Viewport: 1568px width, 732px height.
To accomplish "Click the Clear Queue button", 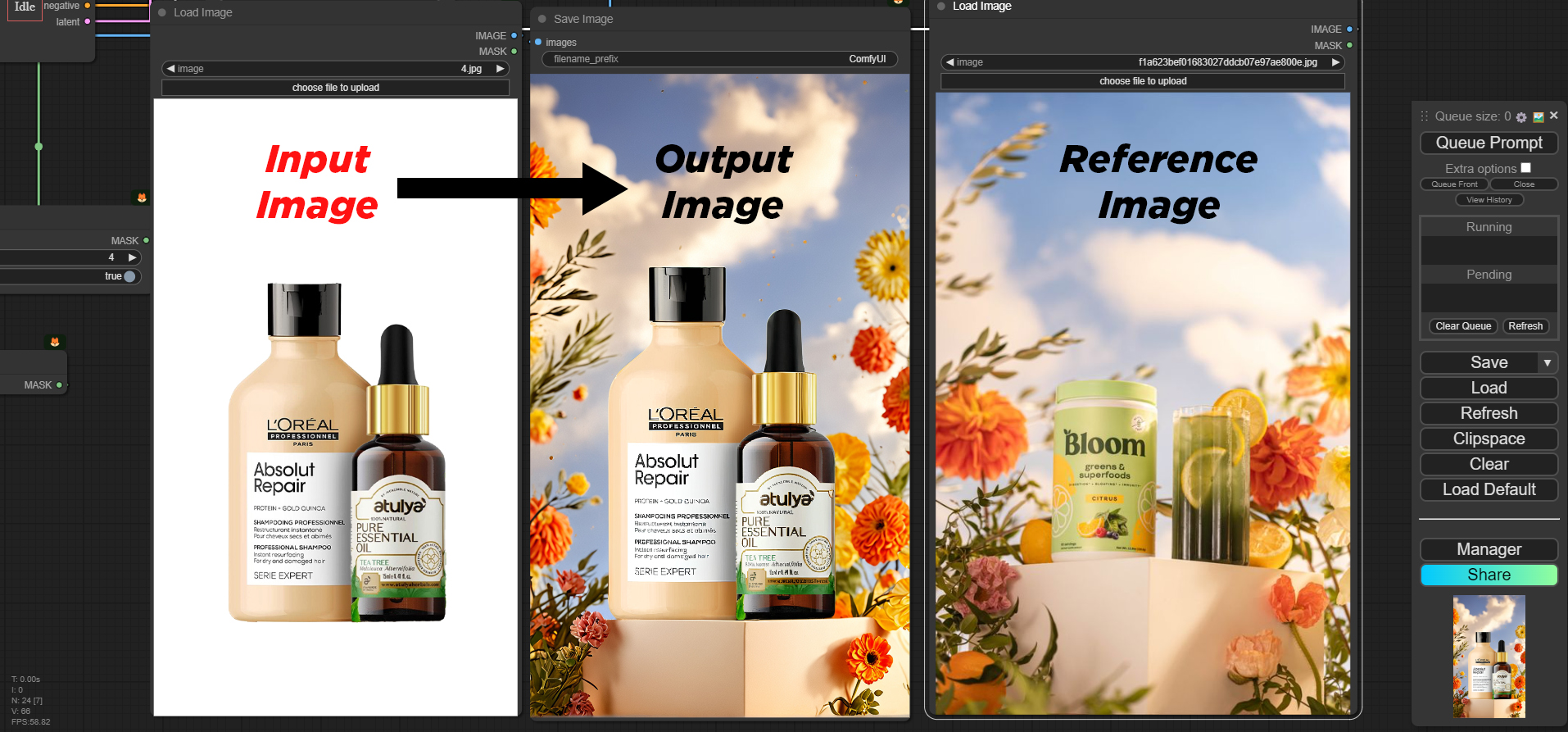I will point(1463,326).
